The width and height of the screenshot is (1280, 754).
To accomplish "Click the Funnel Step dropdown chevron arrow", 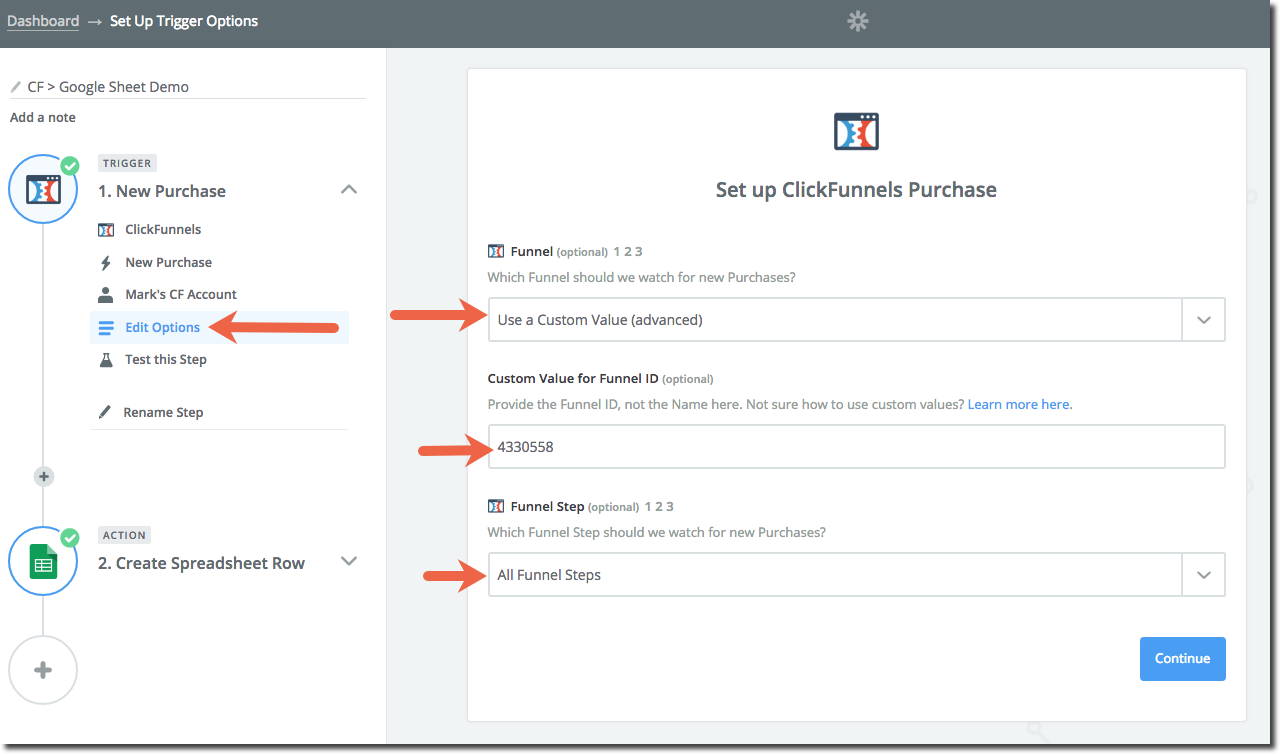I will click(1204, 575).
